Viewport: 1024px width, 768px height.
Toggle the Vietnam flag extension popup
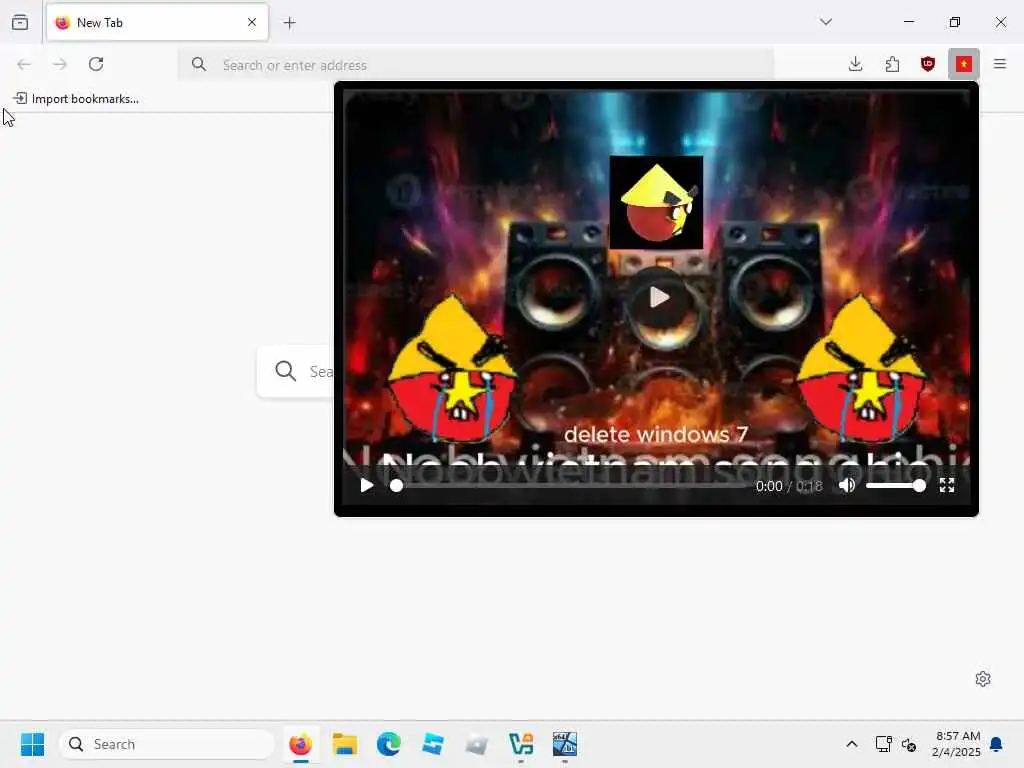964,64
